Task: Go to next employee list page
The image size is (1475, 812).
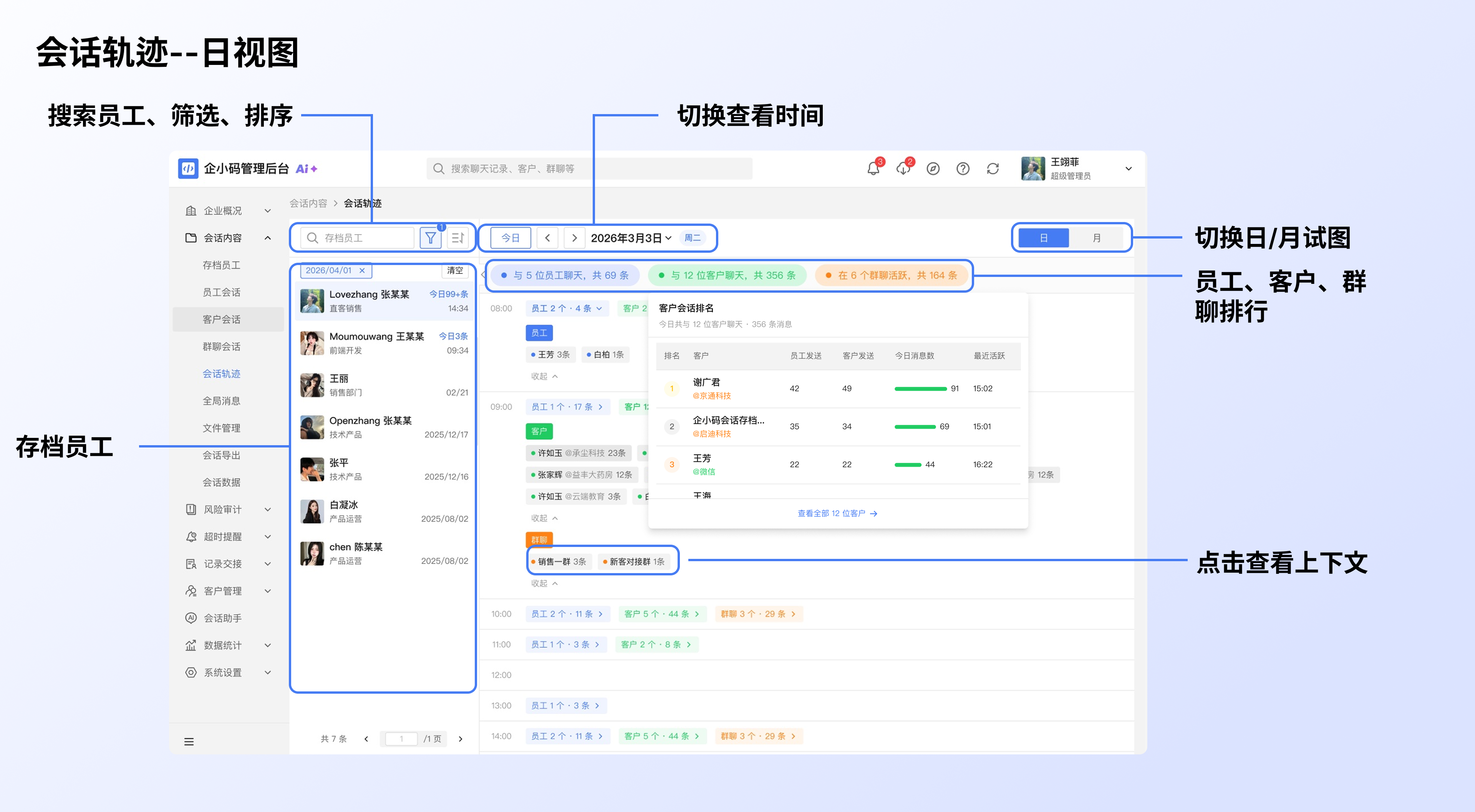Action: coord(461,739)
